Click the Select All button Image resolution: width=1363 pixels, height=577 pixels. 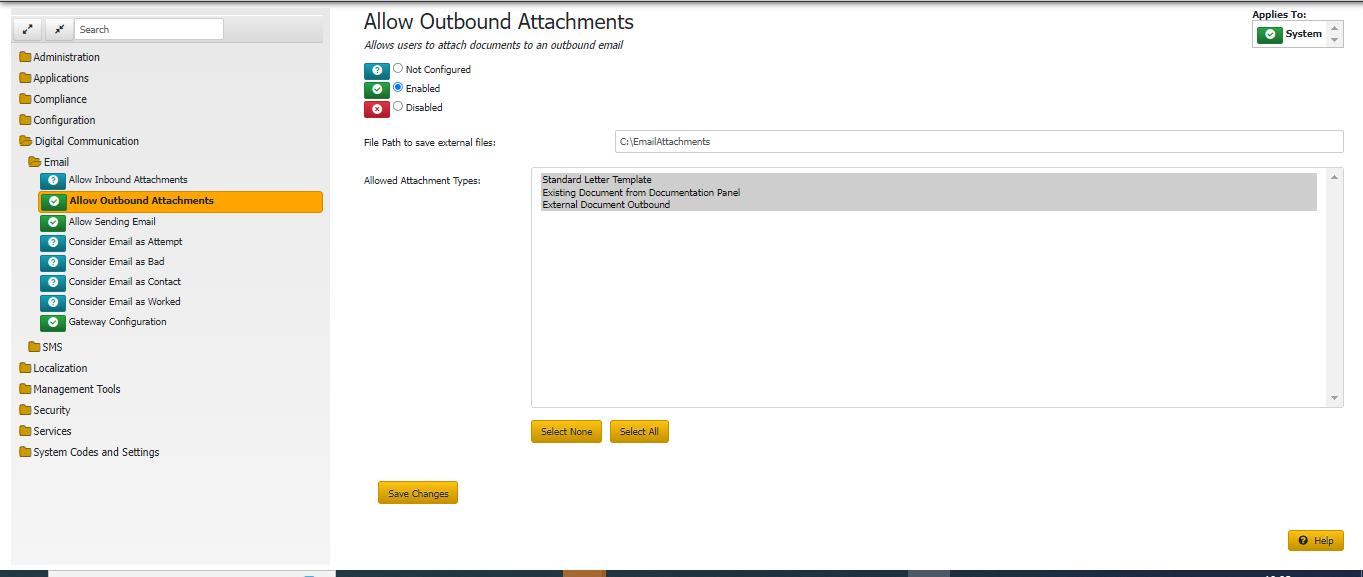639,431
